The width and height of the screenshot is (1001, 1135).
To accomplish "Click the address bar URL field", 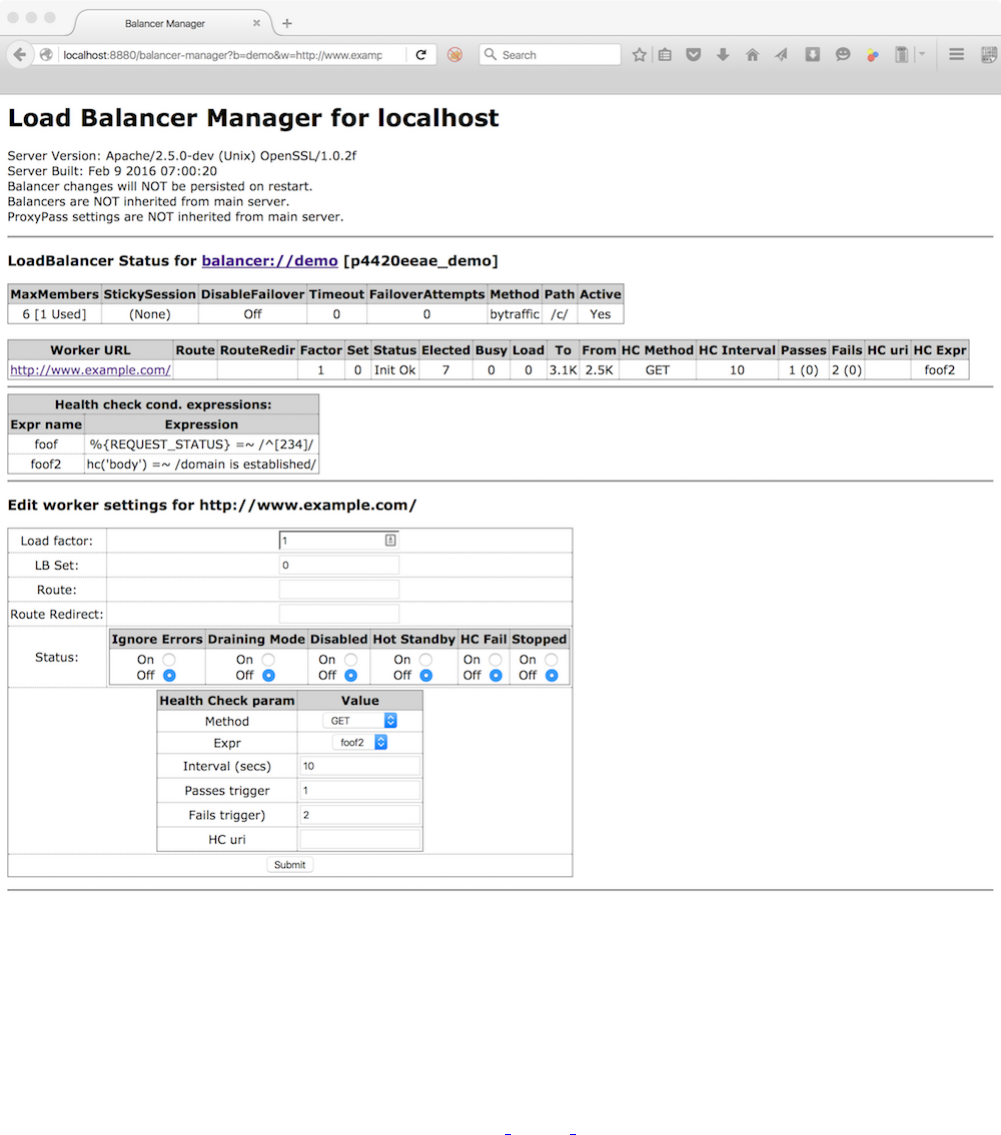I will click(x=222, y=55).
